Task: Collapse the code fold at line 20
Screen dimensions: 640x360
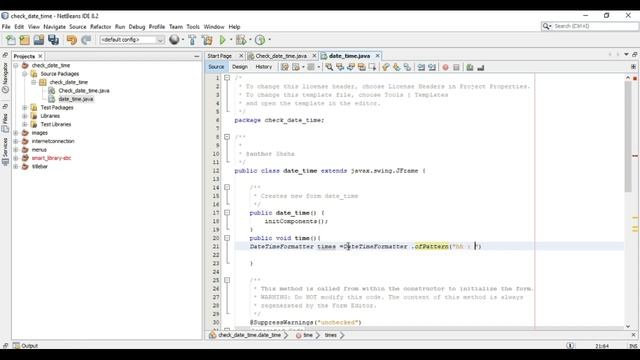Action: [x=227, y=238]
